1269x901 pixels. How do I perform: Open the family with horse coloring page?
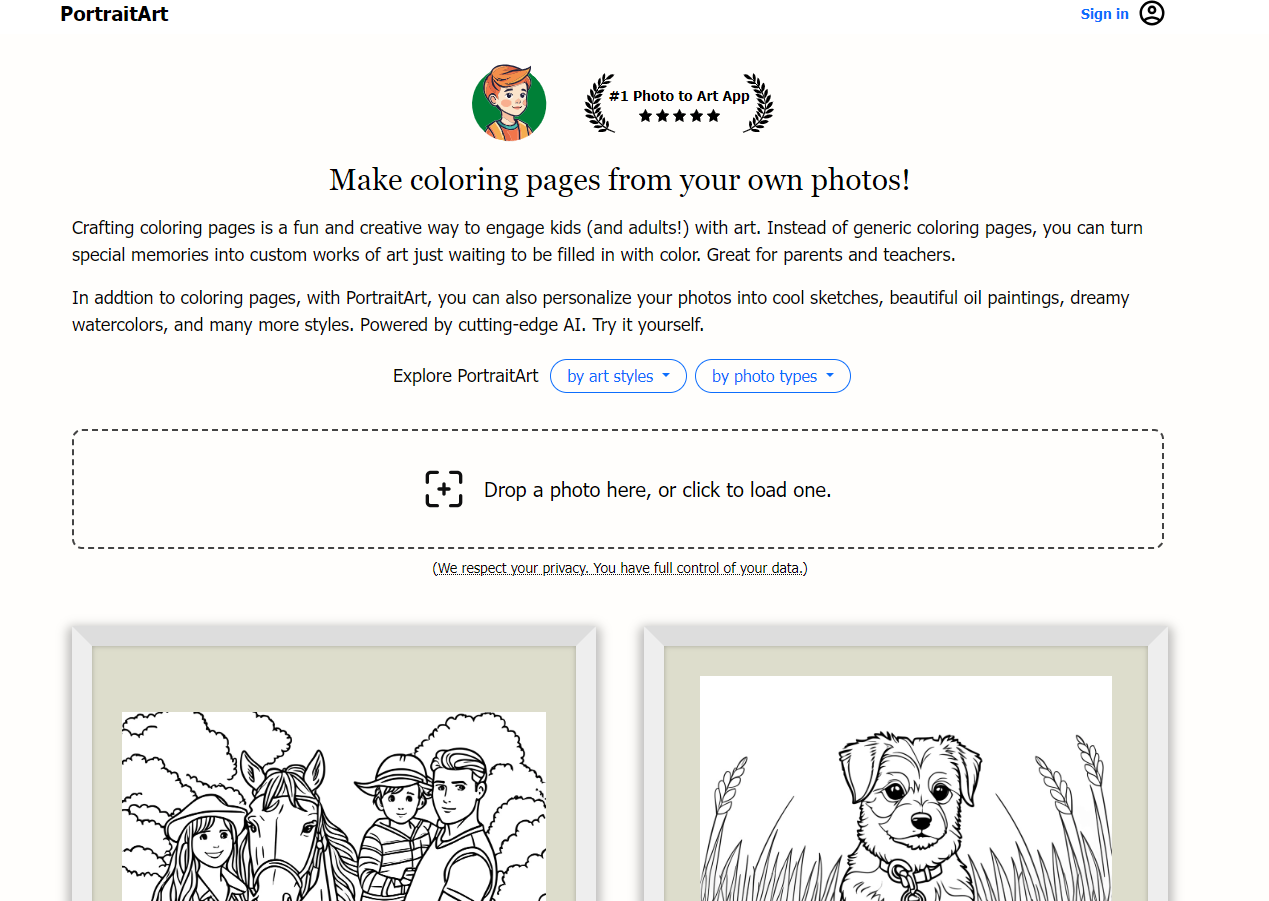click(334, 806)
